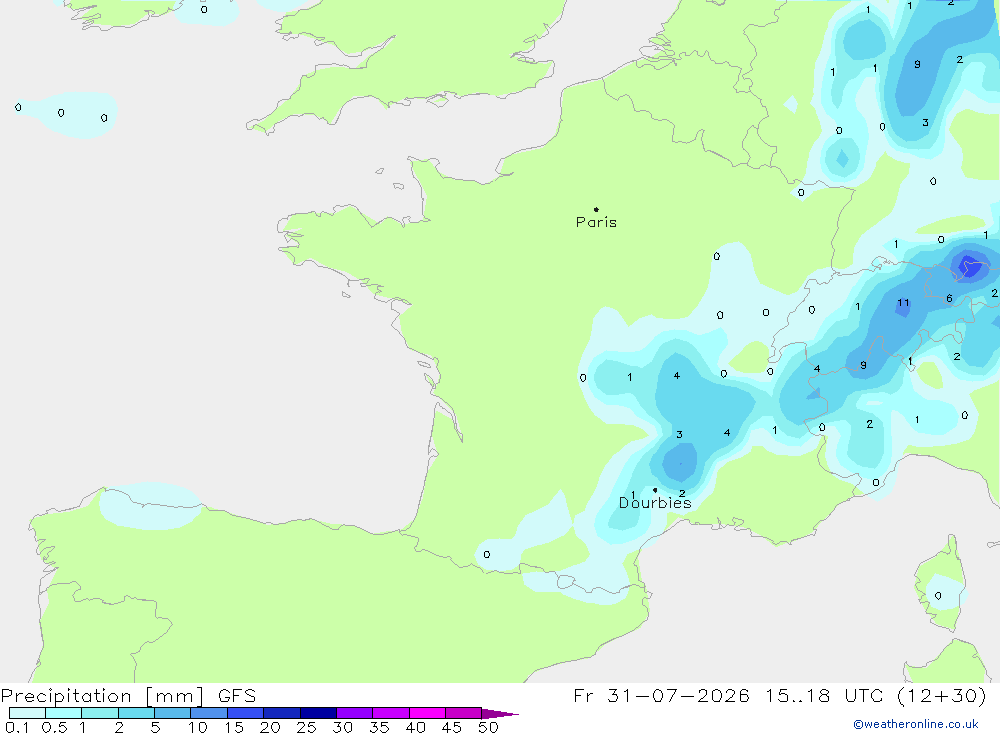This screenshot has width=1000, height=733.
Task: Open the weatheronline.co.uk copyright link
Action: (x=916, y=724)
